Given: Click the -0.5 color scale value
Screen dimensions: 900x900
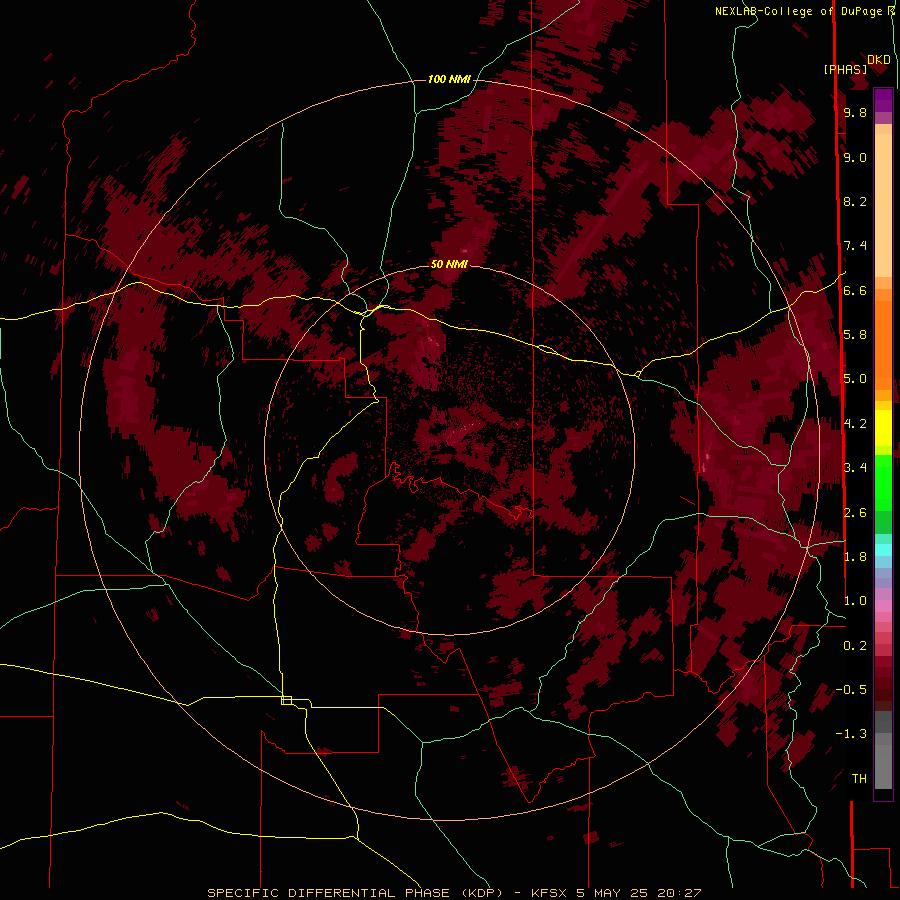Looking at the screenshot, I should coord(851,690).
